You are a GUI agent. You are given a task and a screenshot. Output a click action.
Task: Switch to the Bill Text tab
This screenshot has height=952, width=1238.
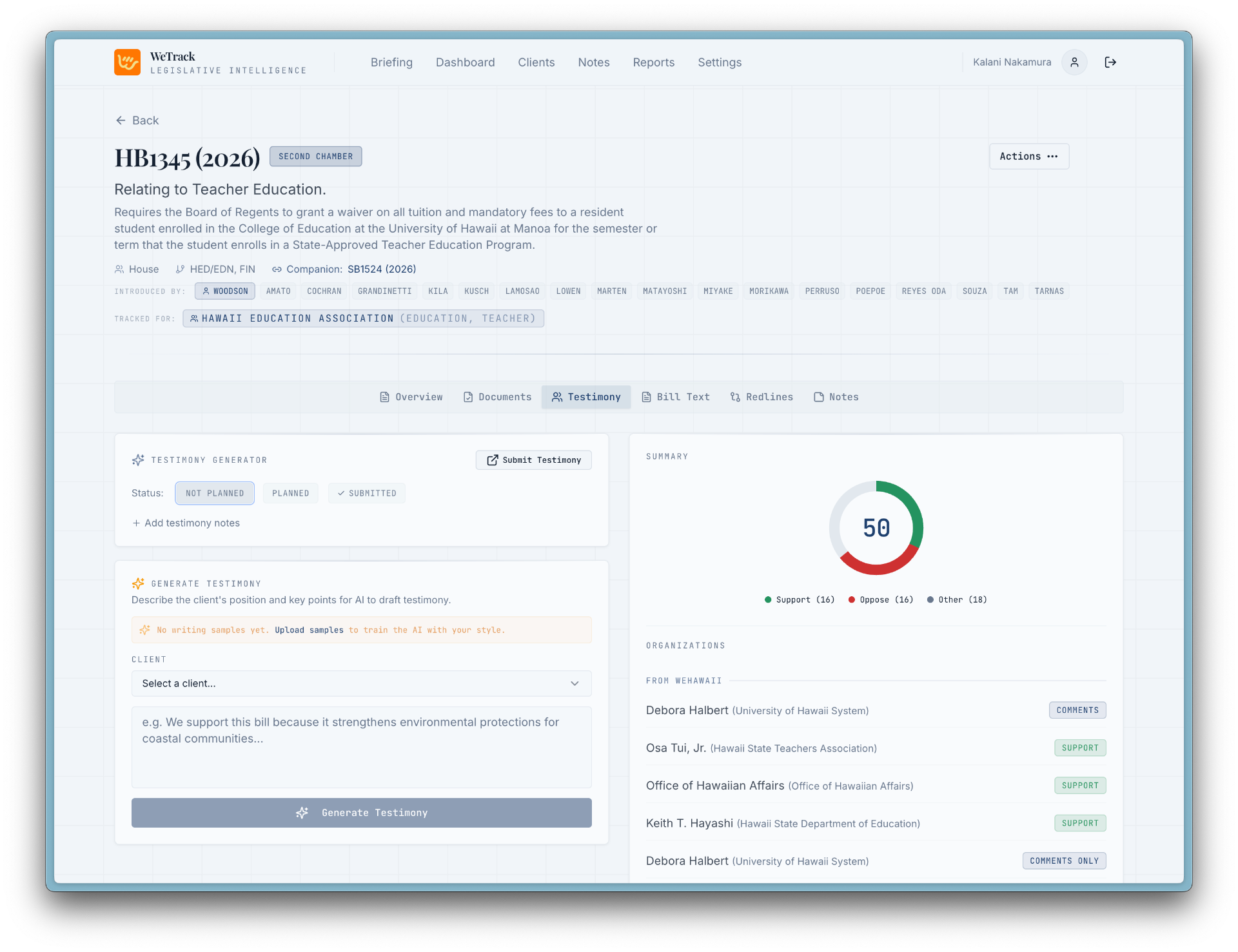point(675,397)
